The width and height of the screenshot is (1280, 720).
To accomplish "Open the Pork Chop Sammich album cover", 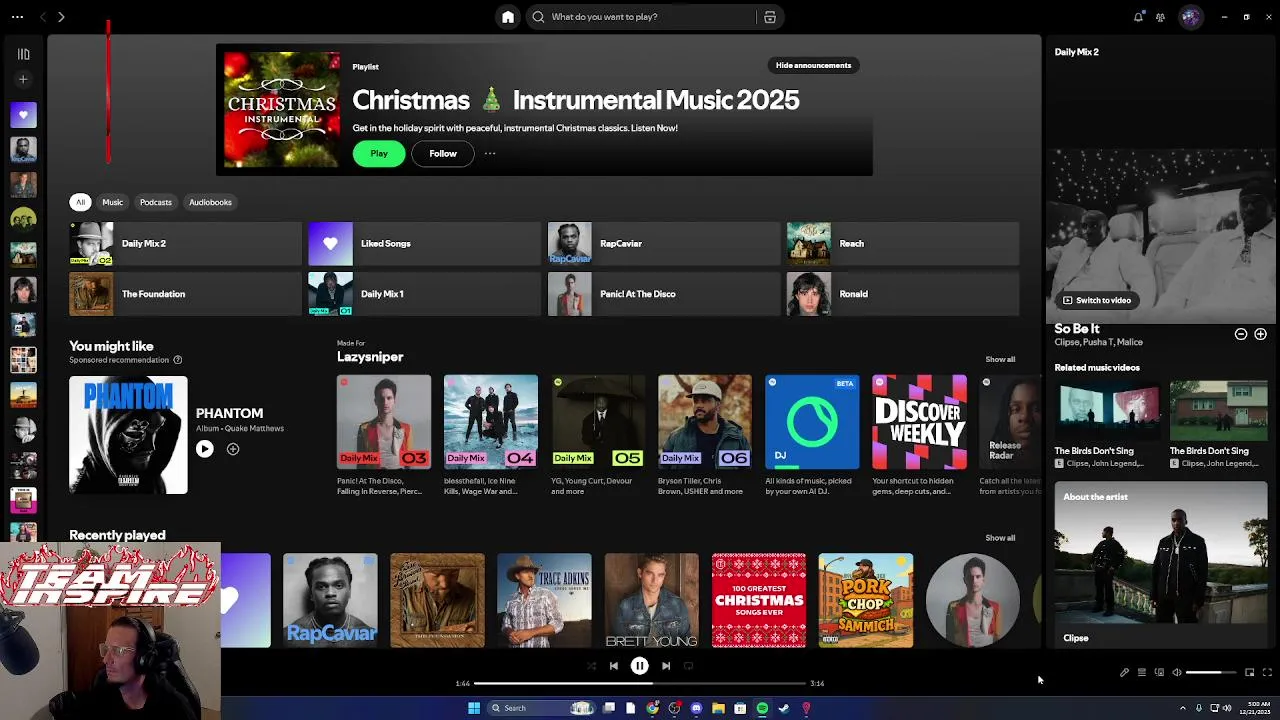I will click(x=866, y=600).
